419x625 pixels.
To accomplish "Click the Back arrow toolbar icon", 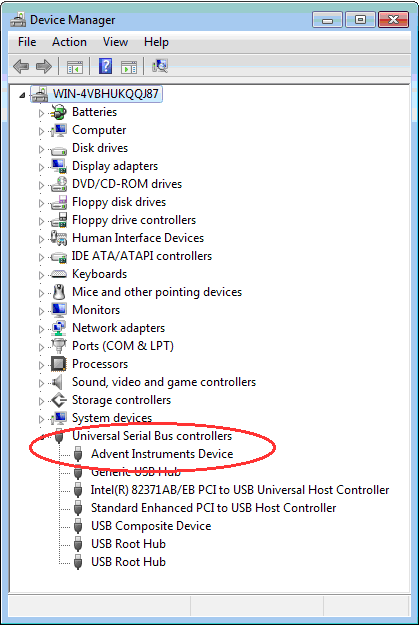I will [21, 66].
